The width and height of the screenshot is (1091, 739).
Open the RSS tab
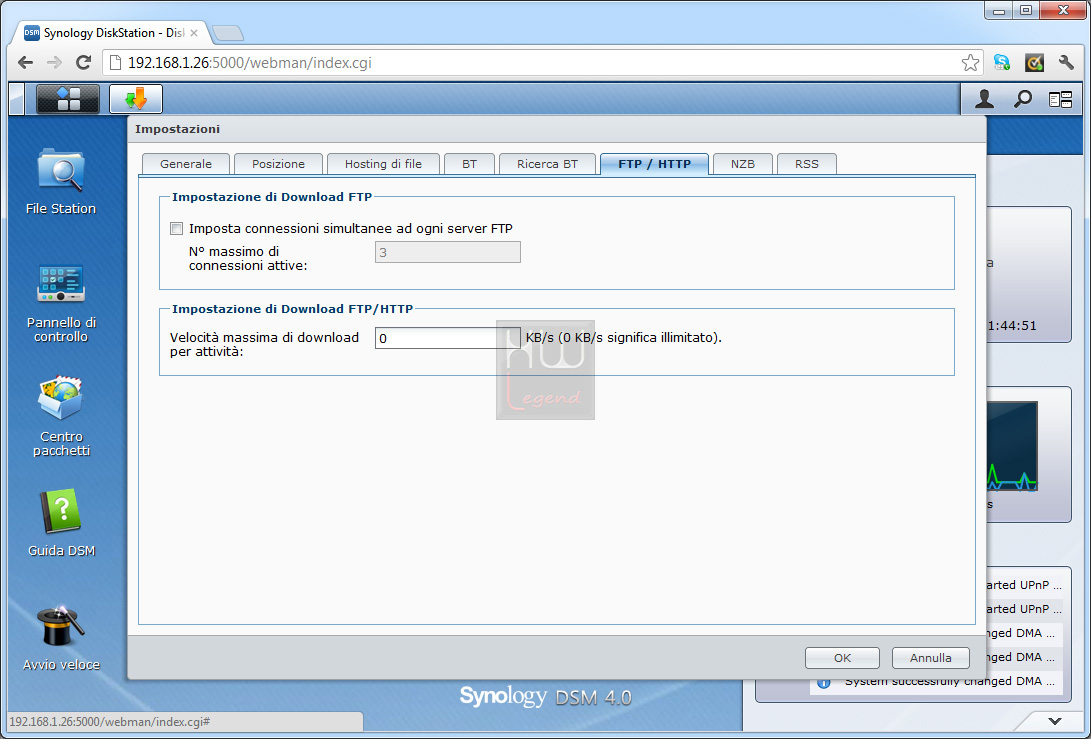(807, 164)
